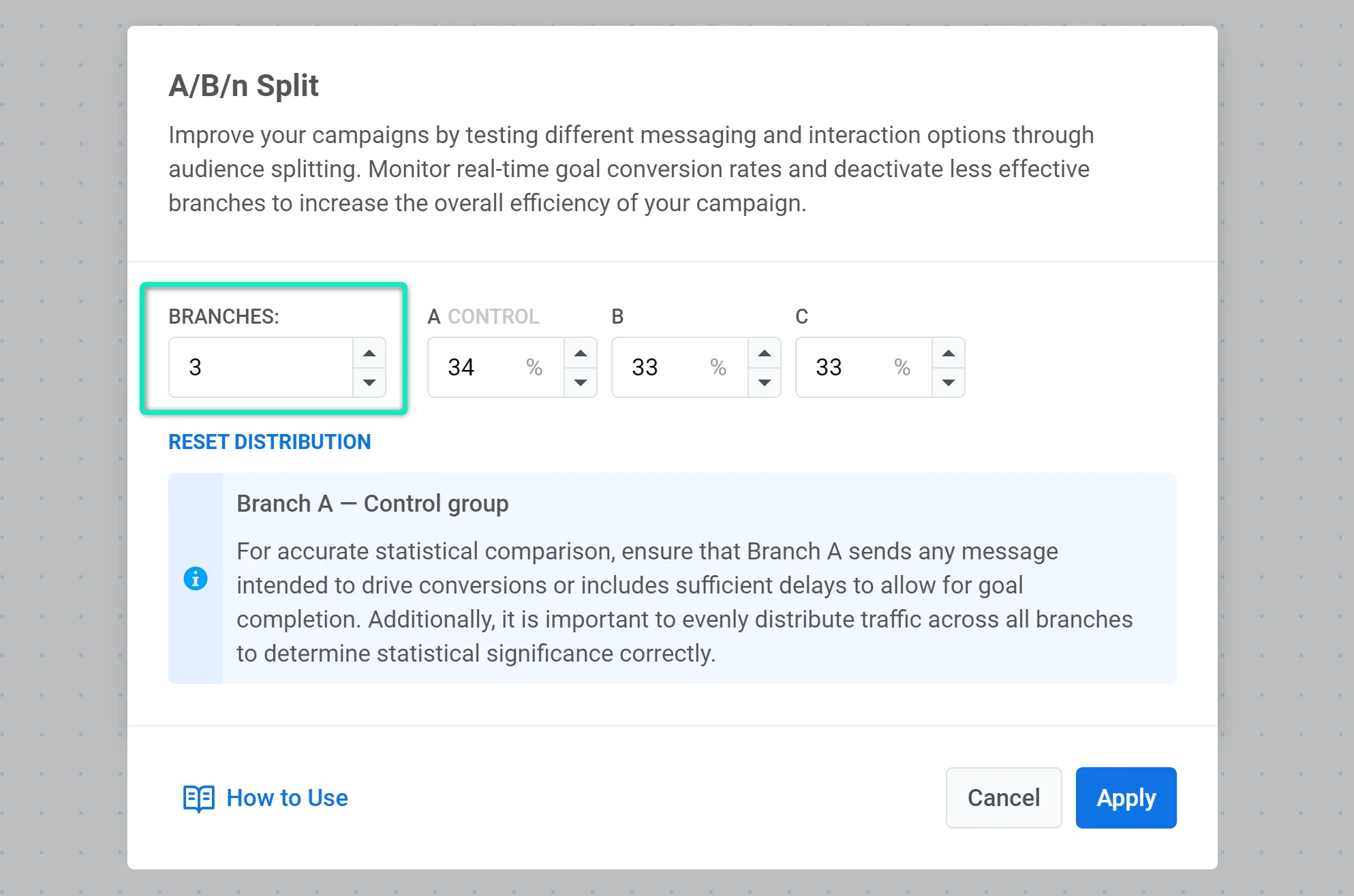The image size is (1354, 896).
Task: Click the Branch A Control group heading
Action: pos(372,504)
